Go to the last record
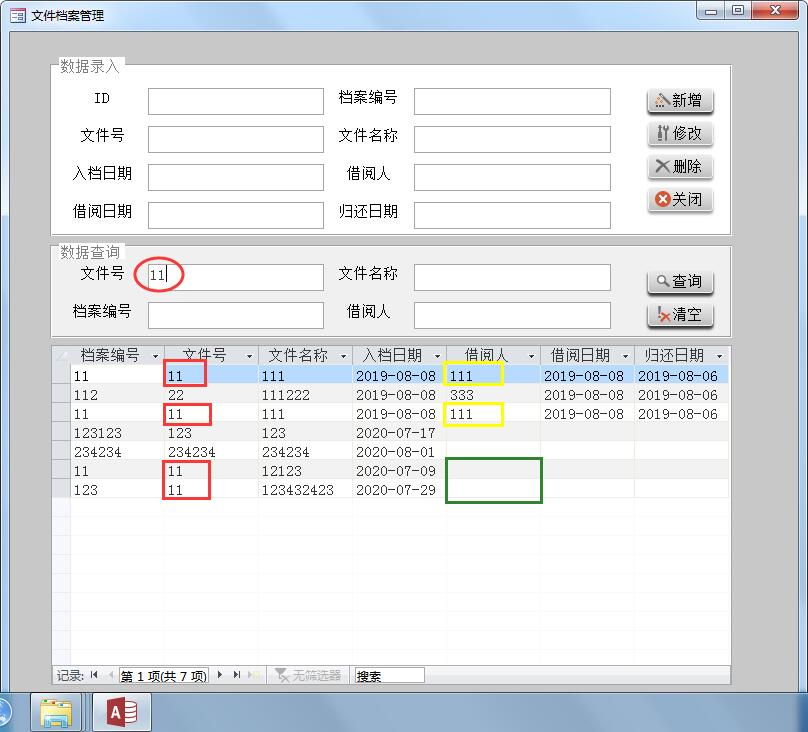 (x=237, y=675)
